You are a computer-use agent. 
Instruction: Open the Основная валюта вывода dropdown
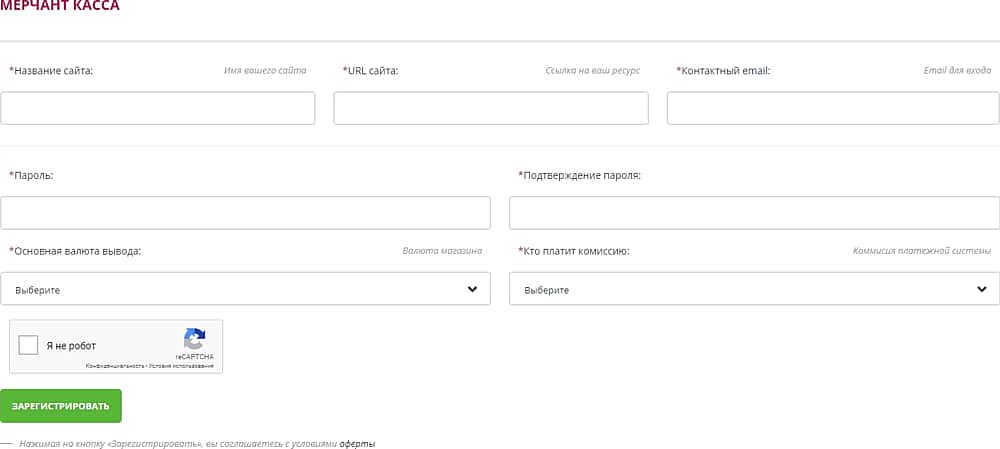pyautogui.click(x=246, y=289)
